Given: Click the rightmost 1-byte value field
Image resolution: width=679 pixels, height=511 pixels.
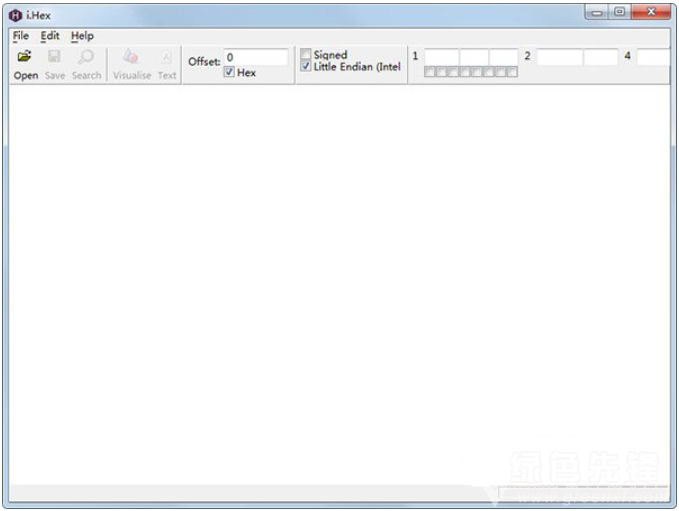Looking at the screenshot, I should tap(504, 57).
